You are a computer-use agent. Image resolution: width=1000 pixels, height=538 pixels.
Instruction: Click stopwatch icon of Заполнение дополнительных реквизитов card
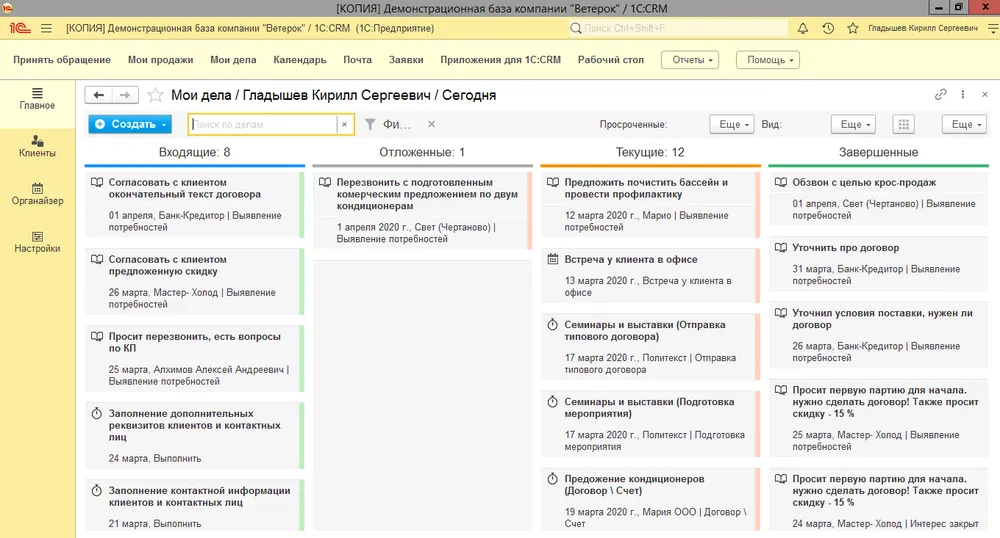point(96,414)
